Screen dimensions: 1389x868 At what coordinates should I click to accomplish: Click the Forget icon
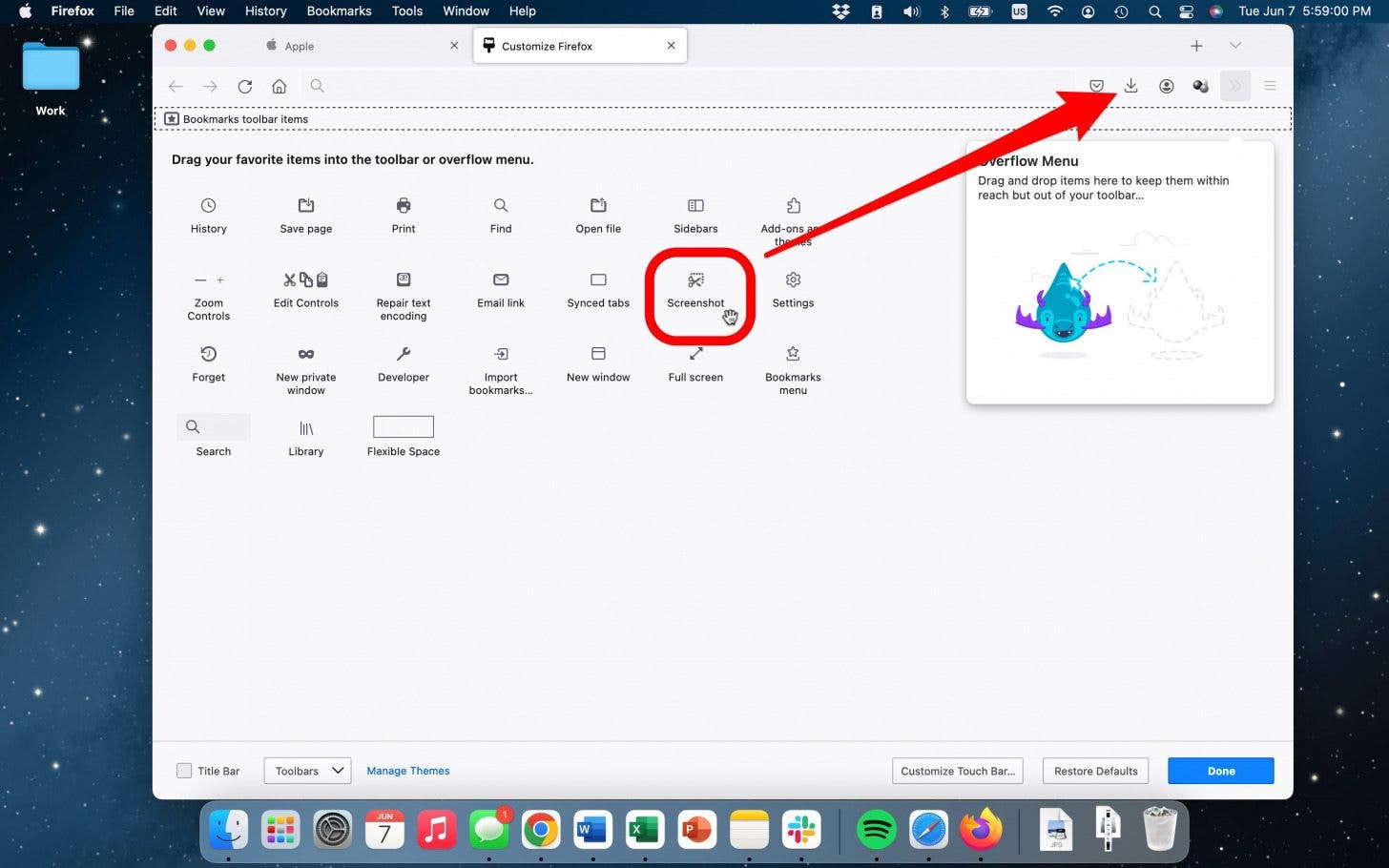(x=208, y=354)
